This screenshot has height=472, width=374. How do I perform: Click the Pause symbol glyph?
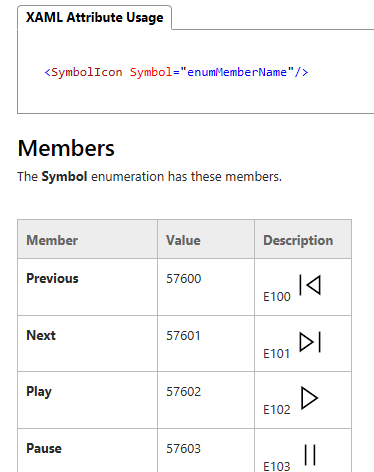[310, 455]
